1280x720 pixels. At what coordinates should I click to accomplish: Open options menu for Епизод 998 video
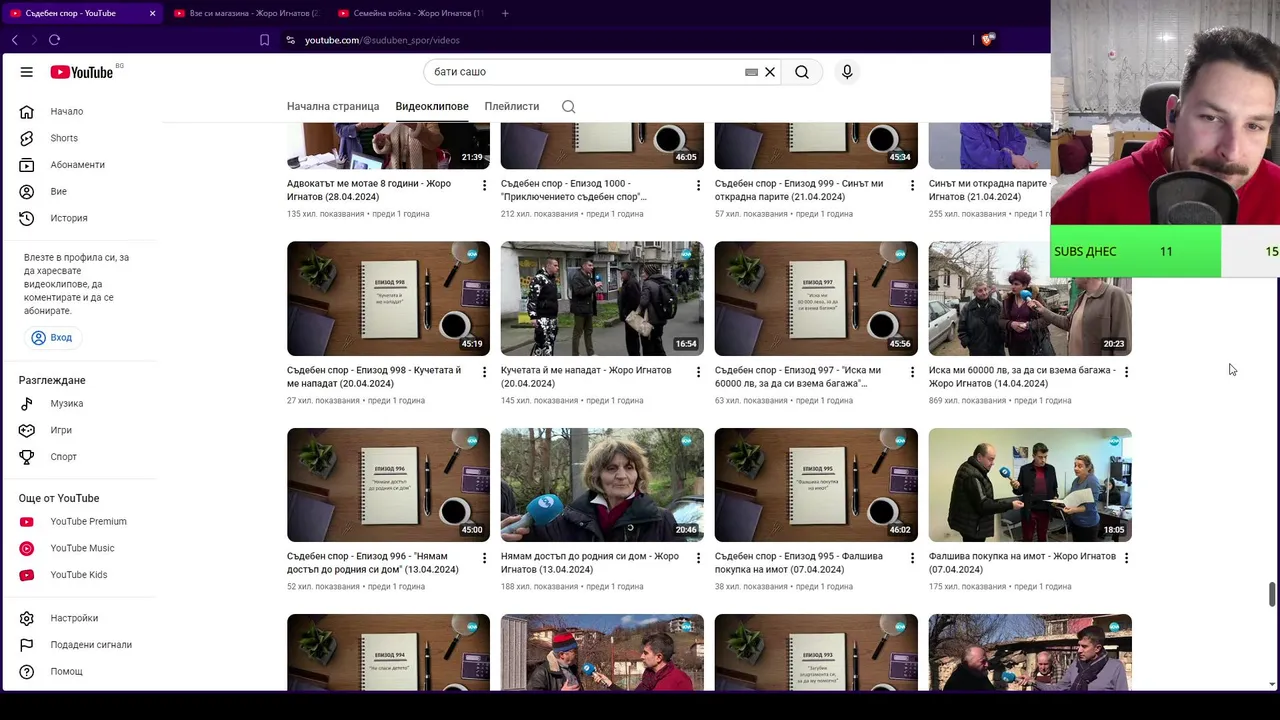[484, 372]
